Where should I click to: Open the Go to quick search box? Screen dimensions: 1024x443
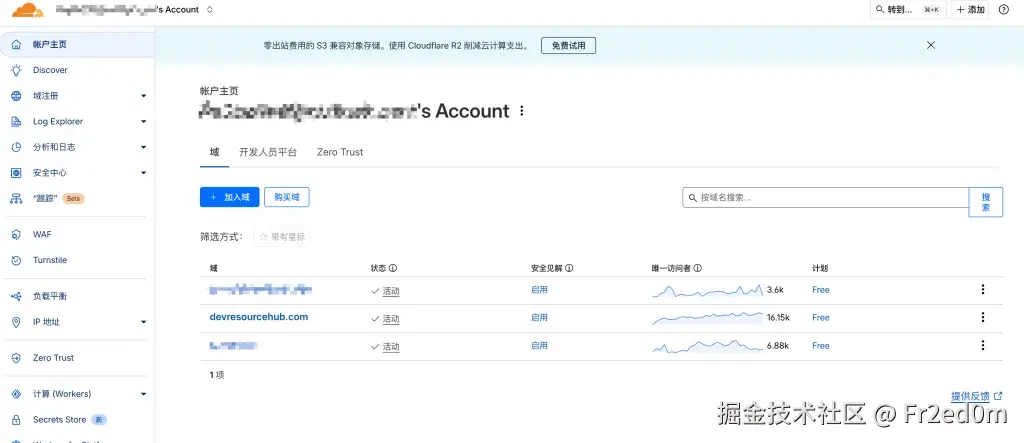pos(908,10)
